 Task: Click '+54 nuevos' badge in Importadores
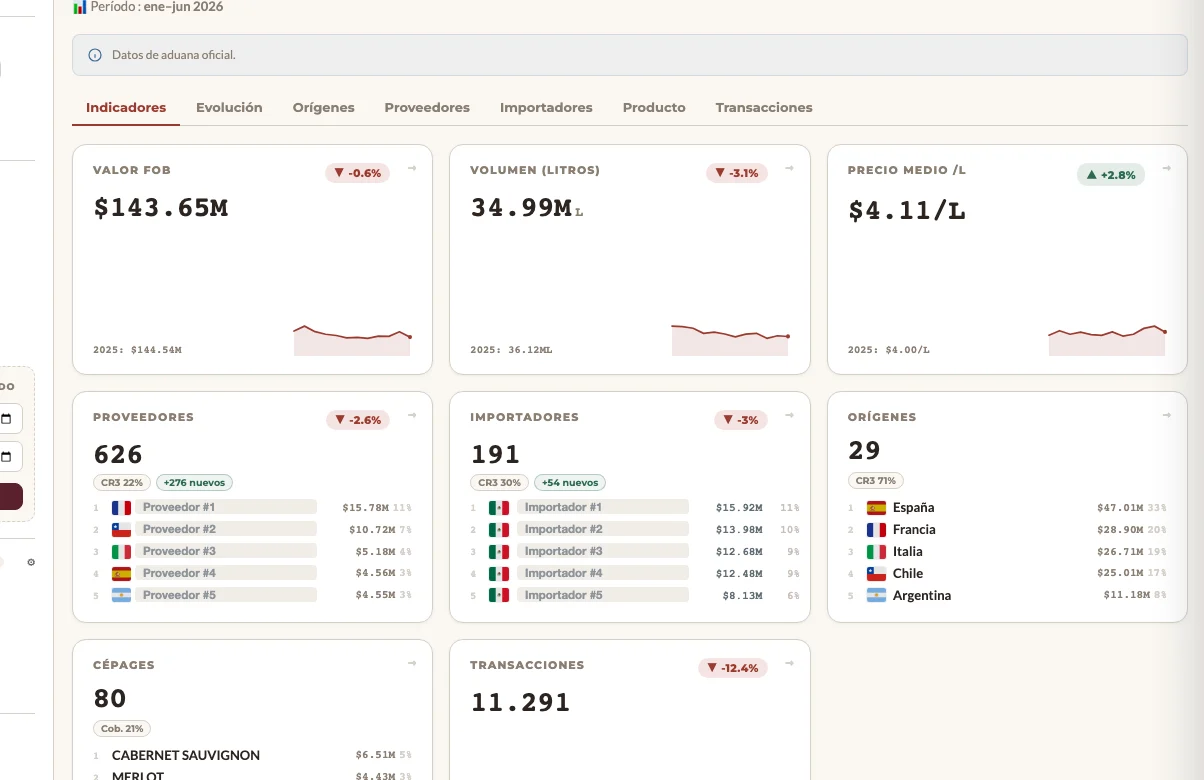(569, 482)
